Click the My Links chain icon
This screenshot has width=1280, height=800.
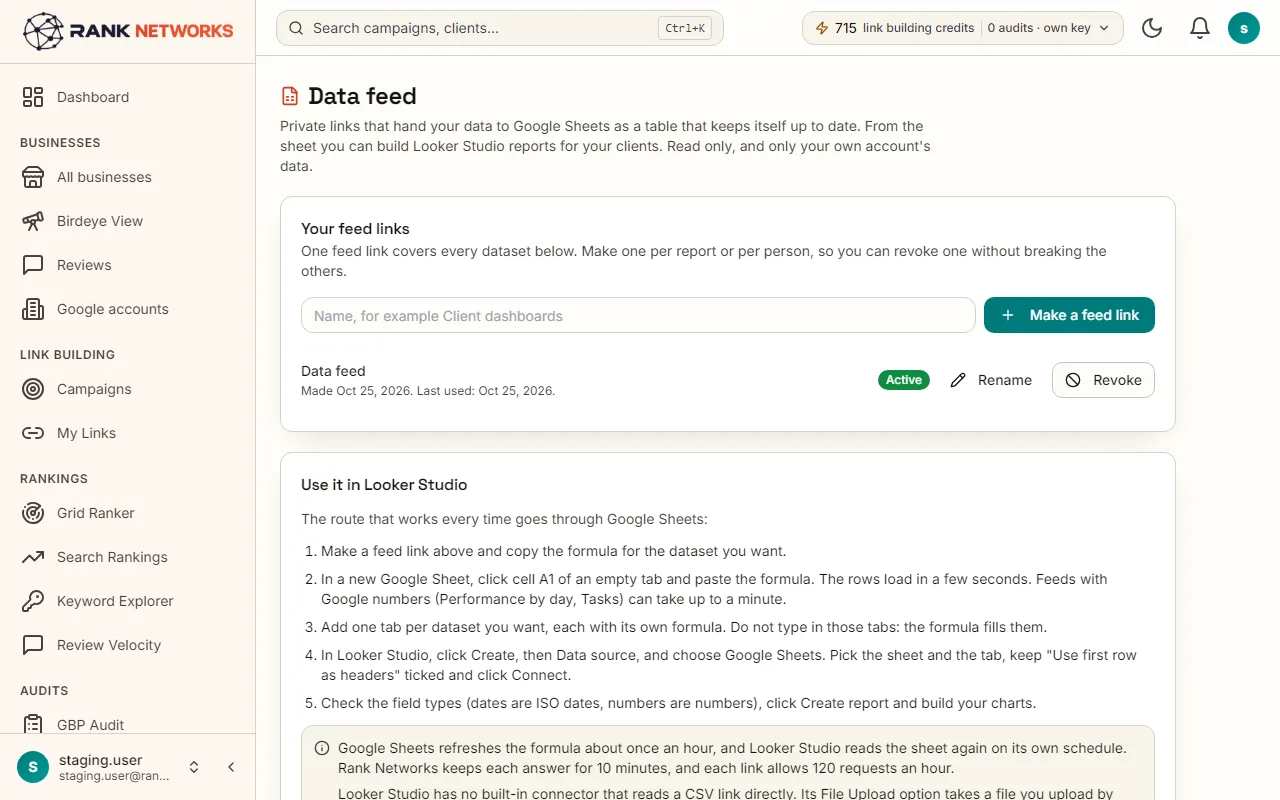tap(33, 433)
